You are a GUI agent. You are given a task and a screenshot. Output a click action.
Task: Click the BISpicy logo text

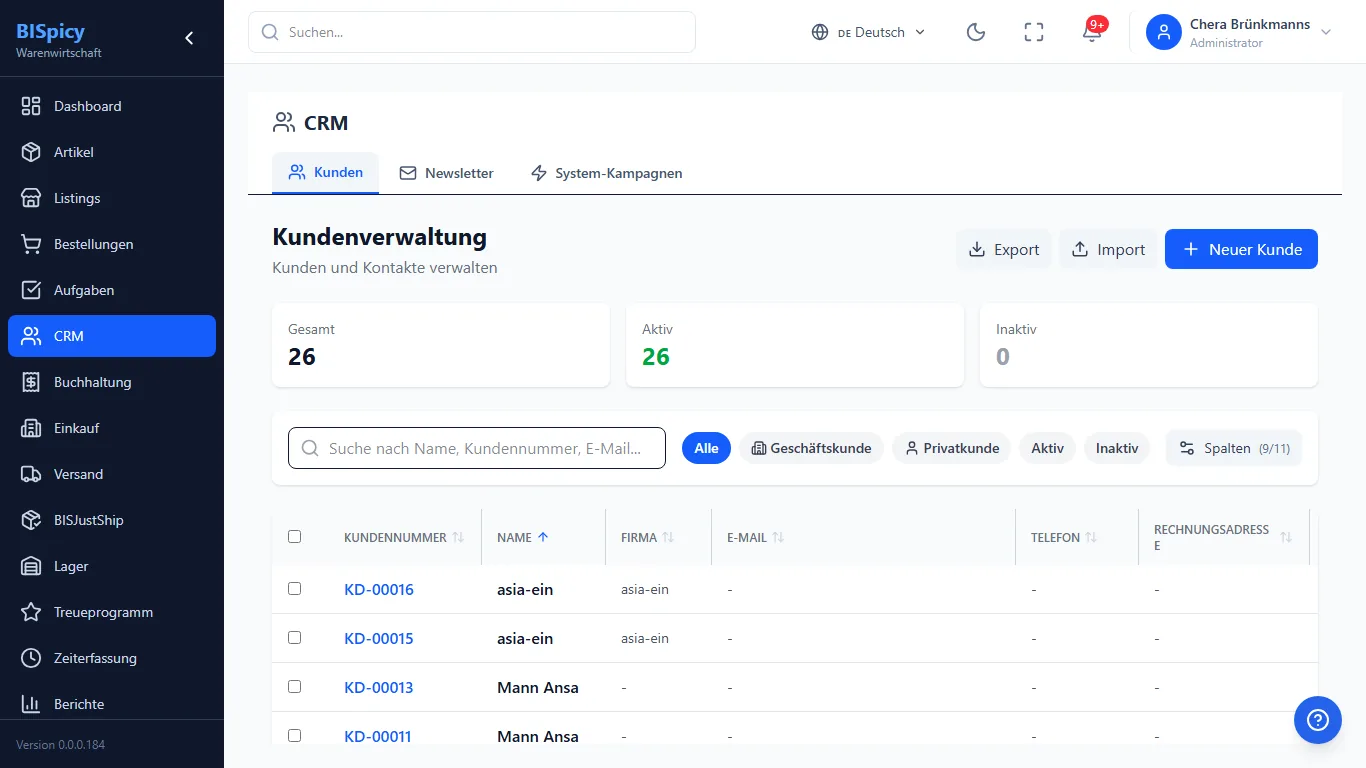(x=51, y=31)
